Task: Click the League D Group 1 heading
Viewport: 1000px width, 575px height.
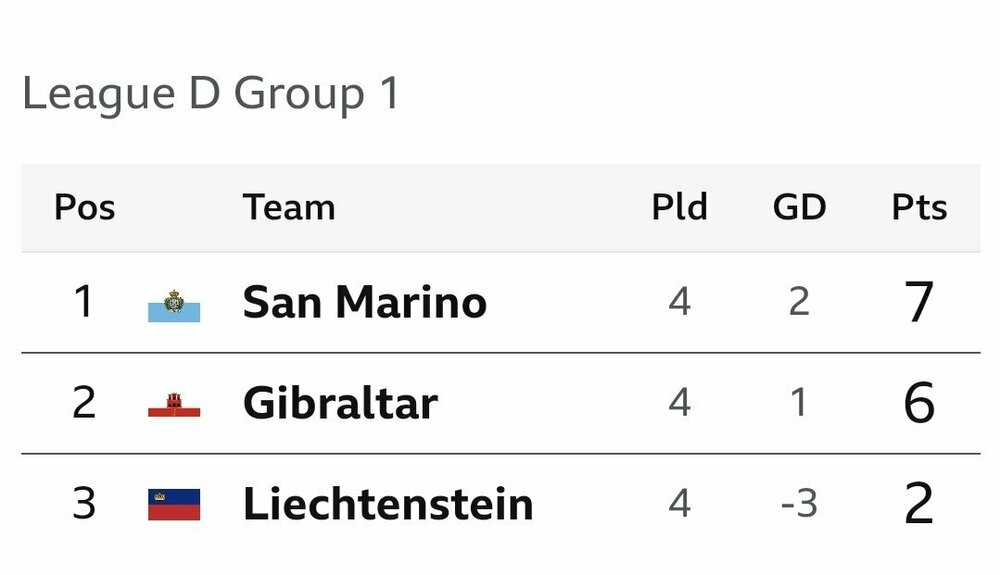Action: pyautogui.click(x=211, y=94)
